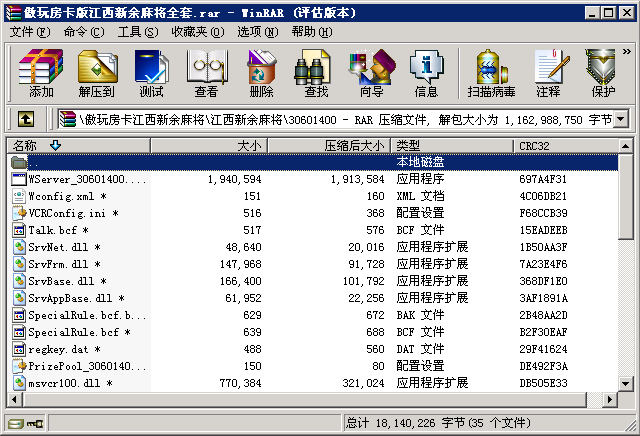Image resolution: width=640 pixels, height=436 pixels.
Task: Open the 向导 (Wizard) tool
Action: [371, 73]
